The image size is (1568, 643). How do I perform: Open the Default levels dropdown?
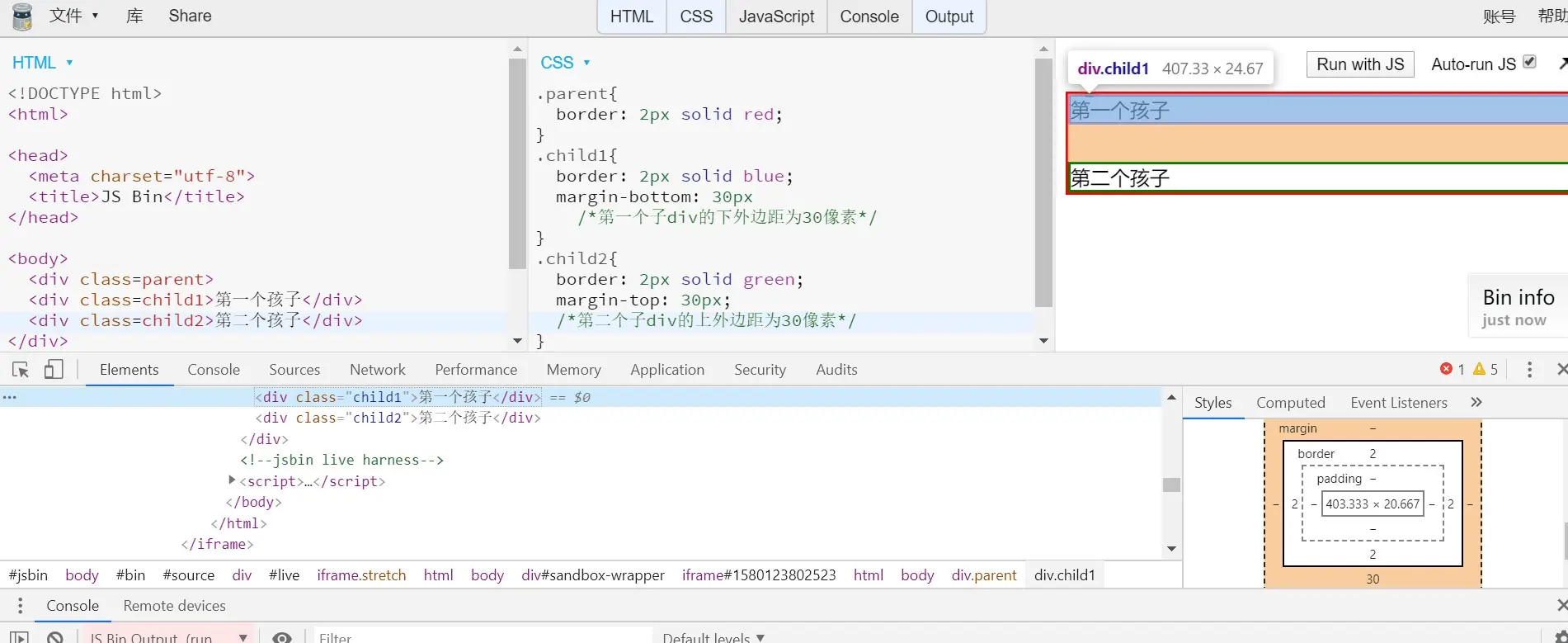[713, 637]
